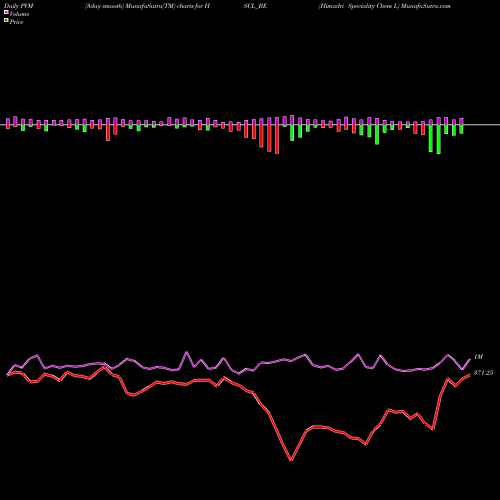Click the tallest green bar near the right end

point(439,139)
